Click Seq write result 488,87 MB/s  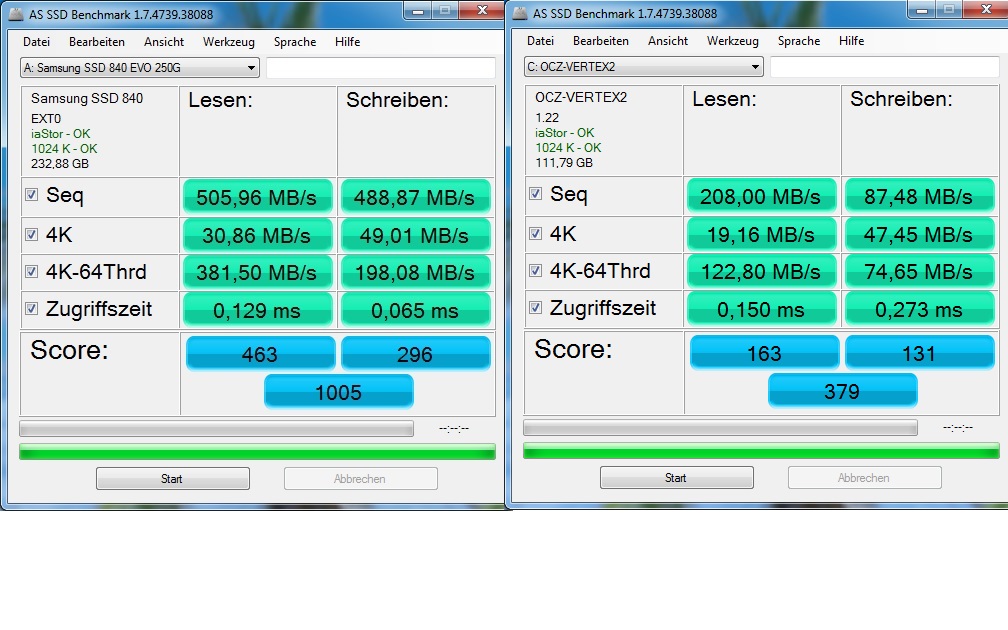pos(415,197)
